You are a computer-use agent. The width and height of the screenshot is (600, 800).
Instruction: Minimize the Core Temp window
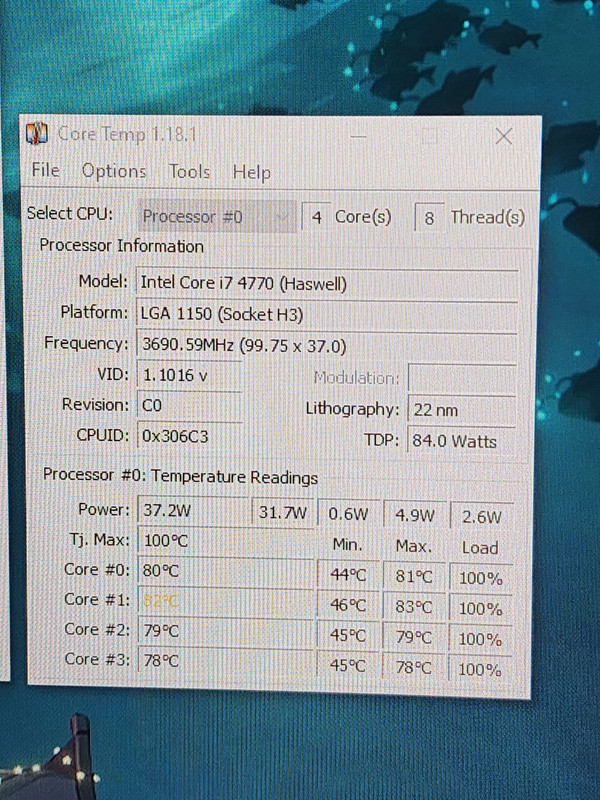pos(358,136)
